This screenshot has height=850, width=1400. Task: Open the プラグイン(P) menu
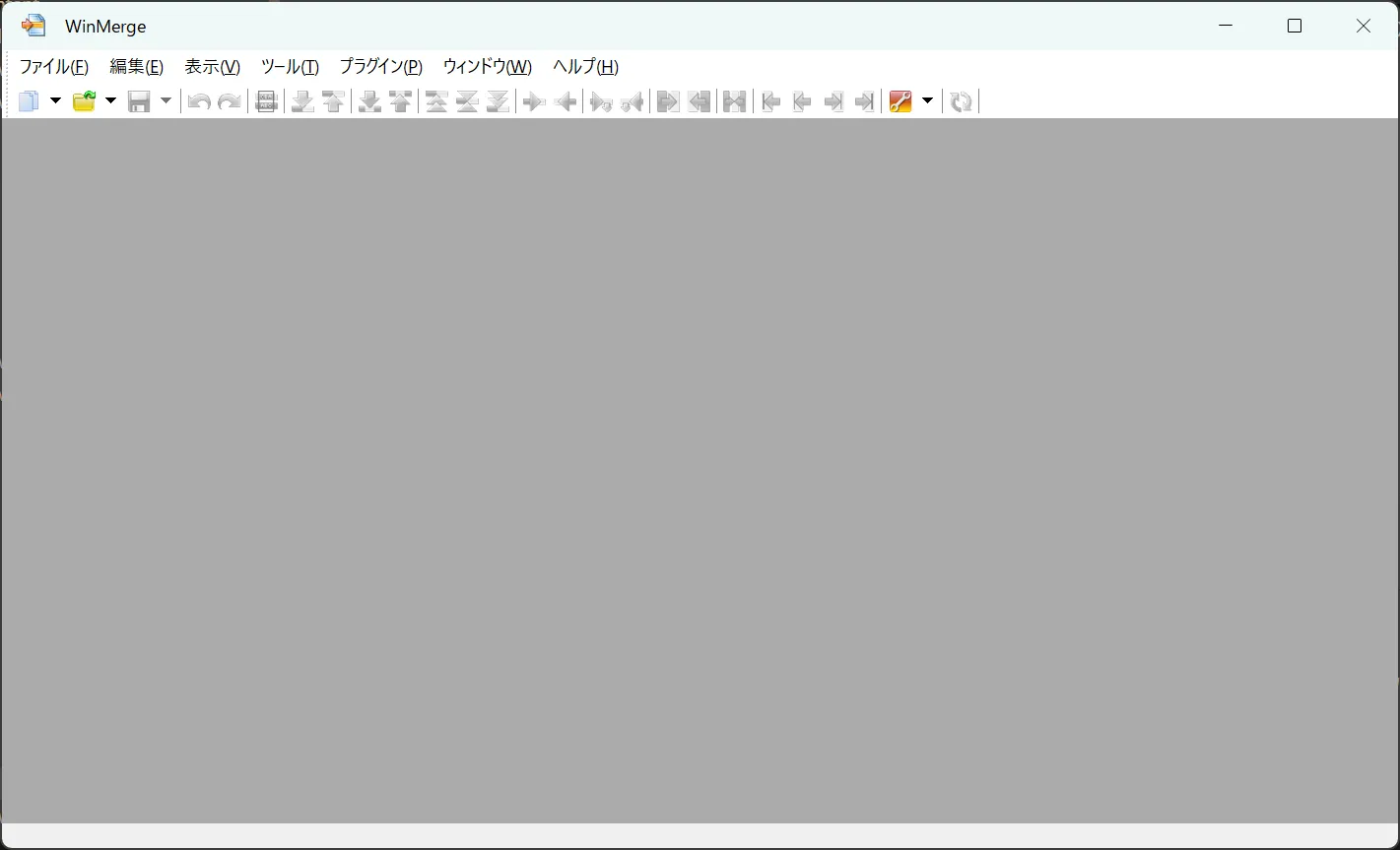coord(380,66)
